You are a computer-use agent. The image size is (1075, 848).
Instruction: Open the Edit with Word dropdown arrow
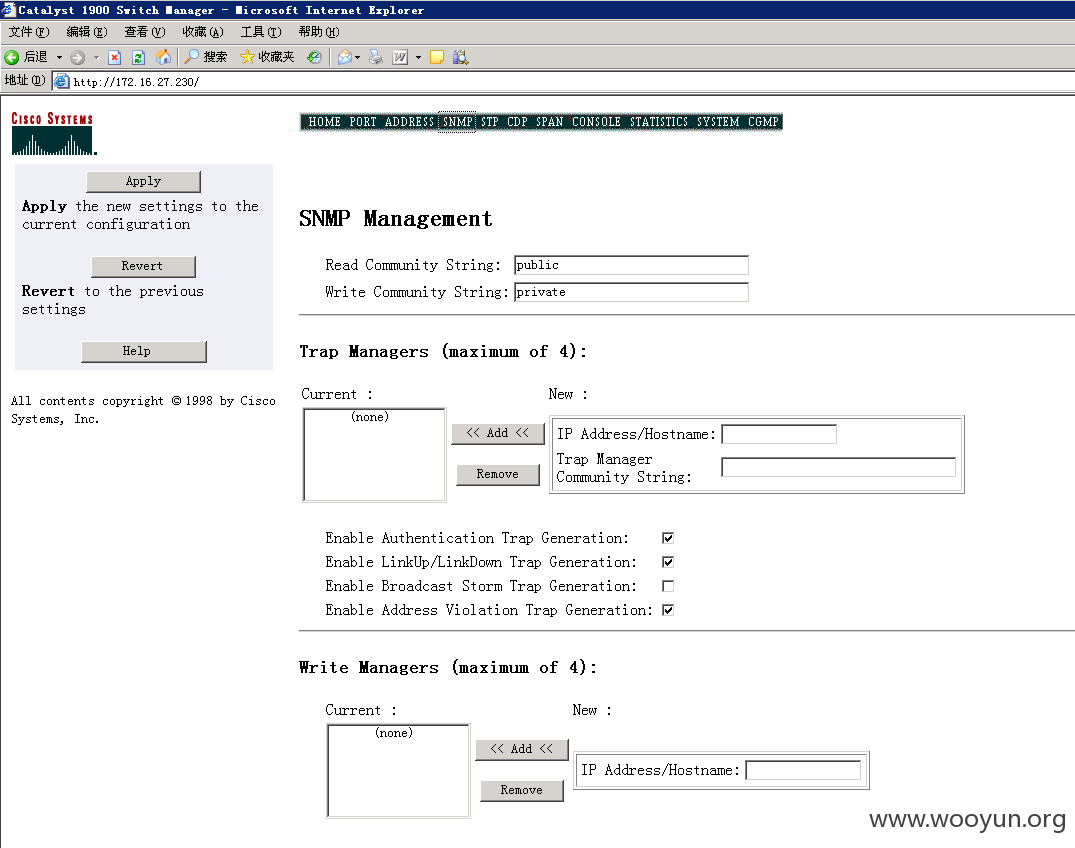coord(418,58)
